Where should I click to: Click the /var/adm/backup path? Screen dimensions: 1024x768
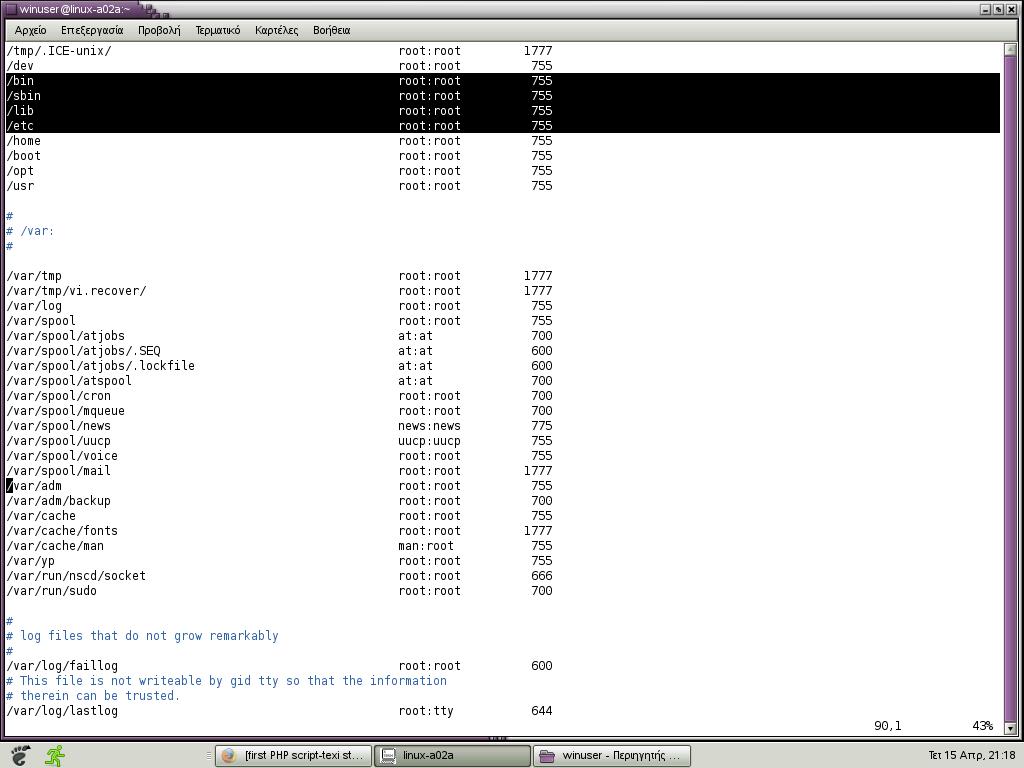(x=59, y=502)
